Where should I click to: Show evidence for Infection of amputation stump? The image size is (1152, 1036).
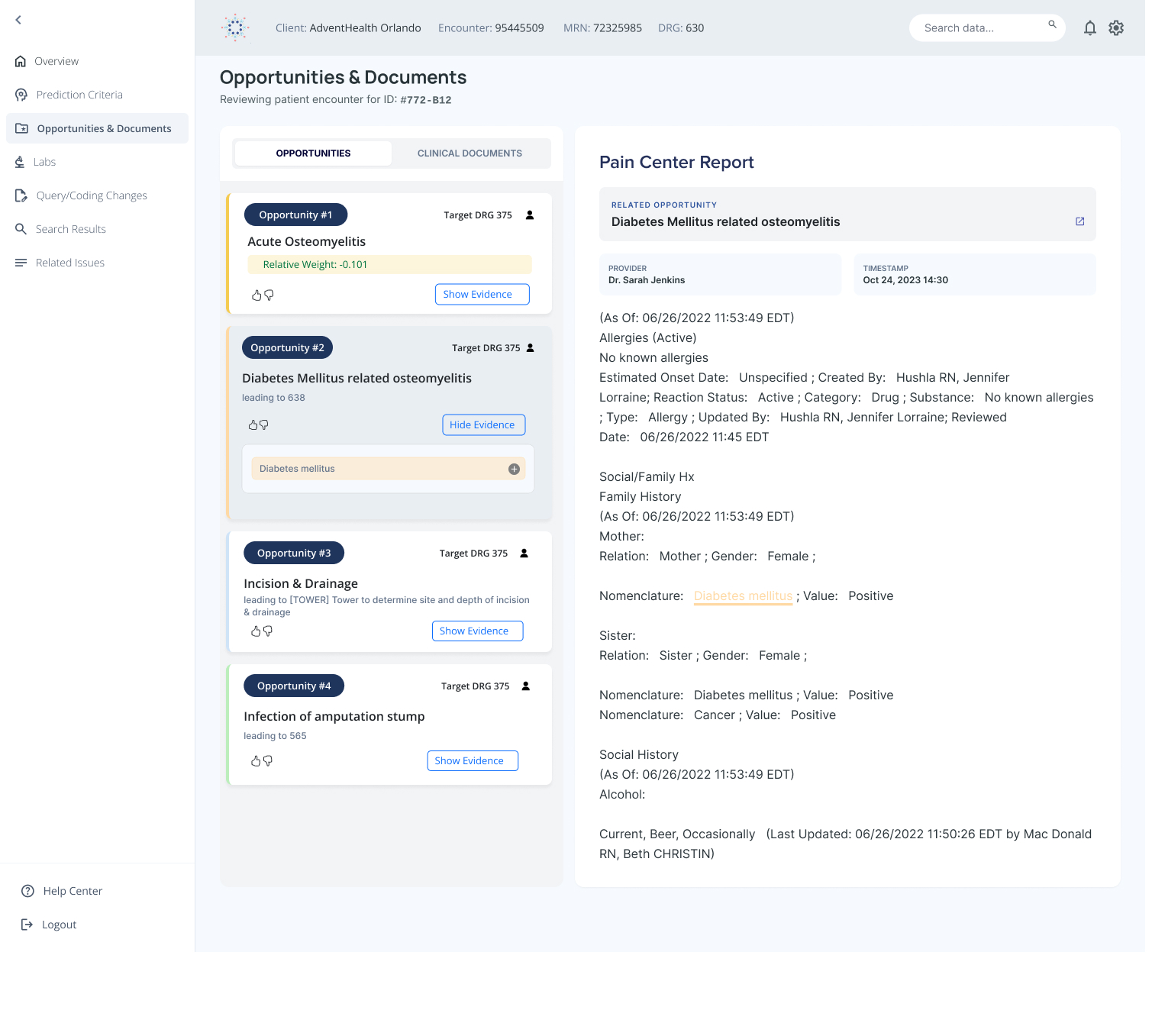[473, 760]
